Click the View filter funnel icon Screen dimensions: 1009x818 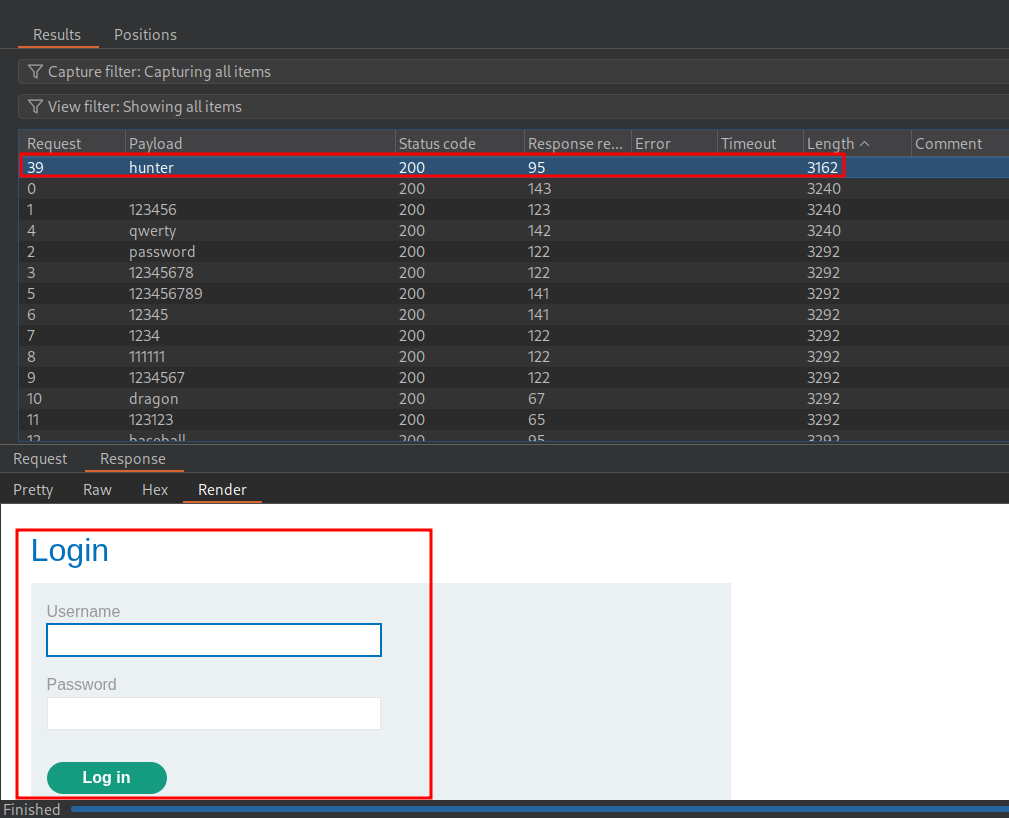35,107
